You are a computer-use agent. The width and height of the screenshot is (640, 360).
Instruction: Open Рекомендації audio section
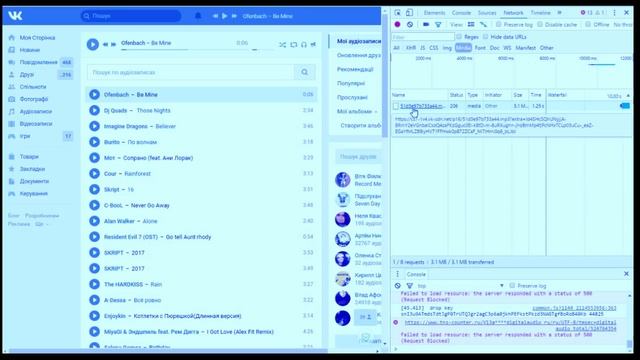click(355, 69)
